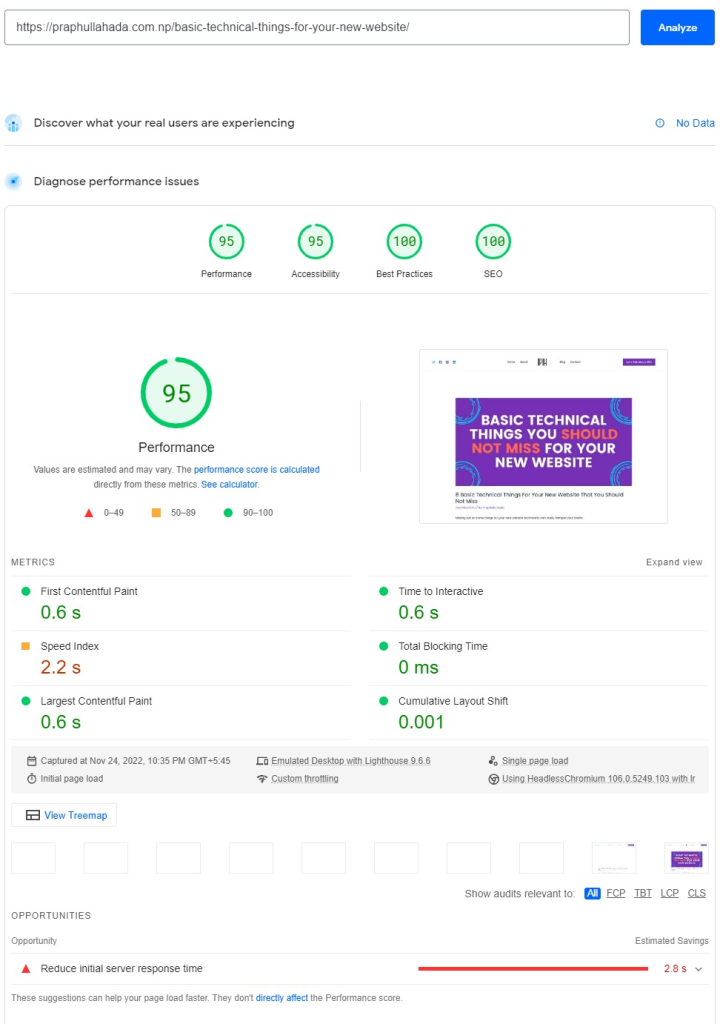The width and height of the screenshot is (720, 1024).
Task: Click the Diagnose performance issues icon
Action: pos(13,182)
